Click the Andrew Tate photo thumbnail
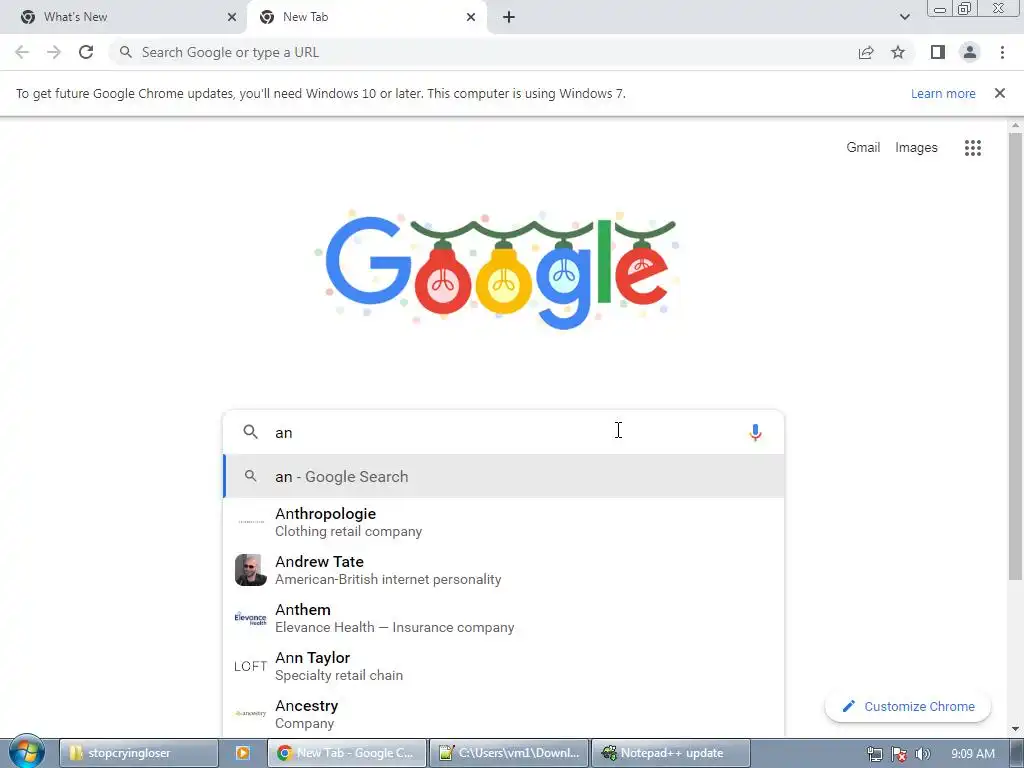This screenshot has width=1024, height=768. click(x=251, y=570)
